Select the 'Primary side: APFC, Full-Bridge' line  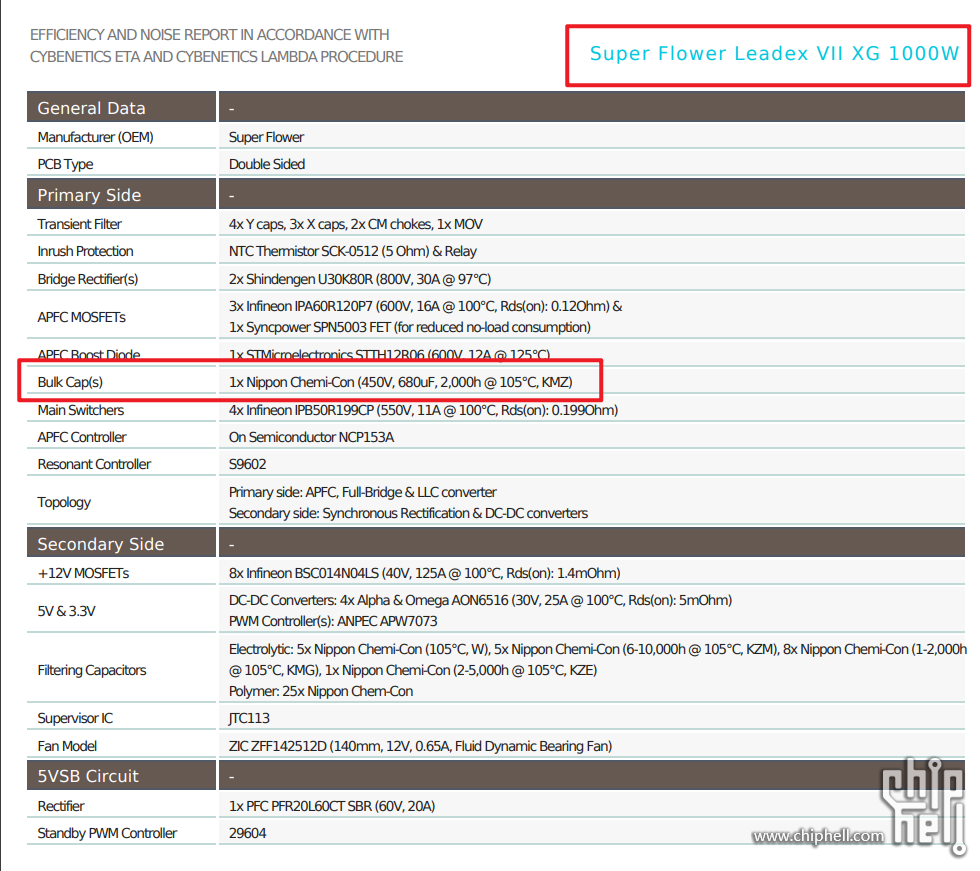pos(362,492)
